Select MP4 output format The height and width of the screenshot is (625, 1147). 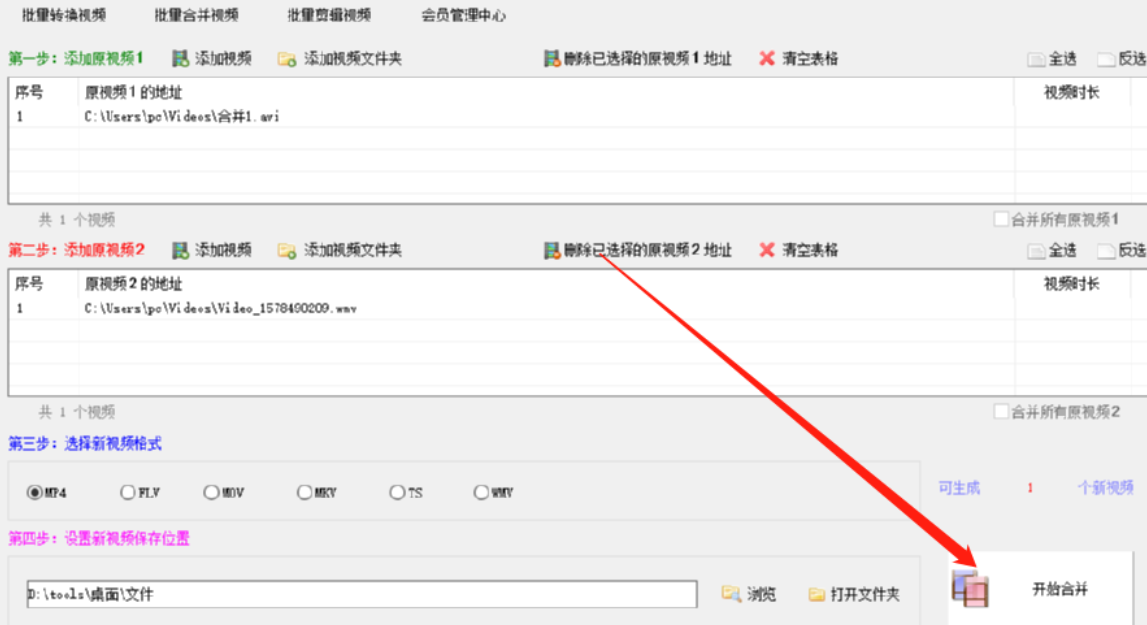34,493
